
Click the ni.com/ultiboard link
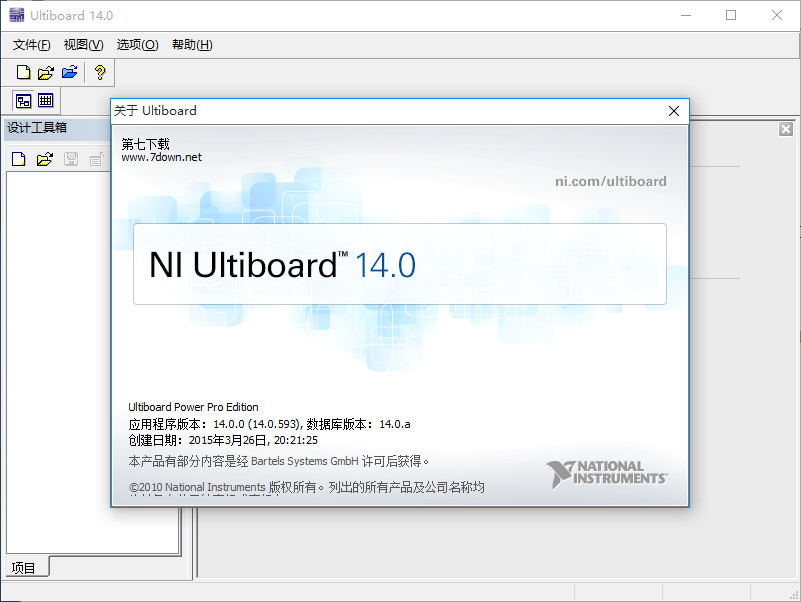pyautogui.click(x=610, y=181)
